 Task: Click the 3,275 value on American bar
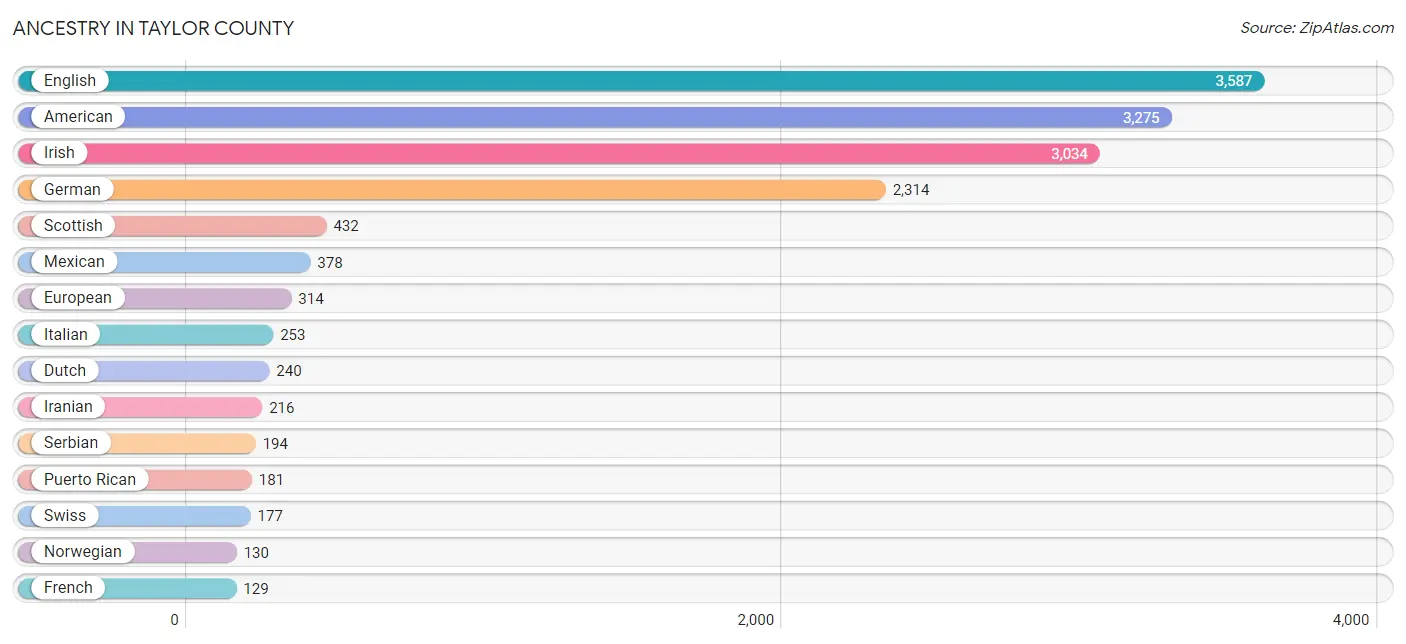(1141, 117)
